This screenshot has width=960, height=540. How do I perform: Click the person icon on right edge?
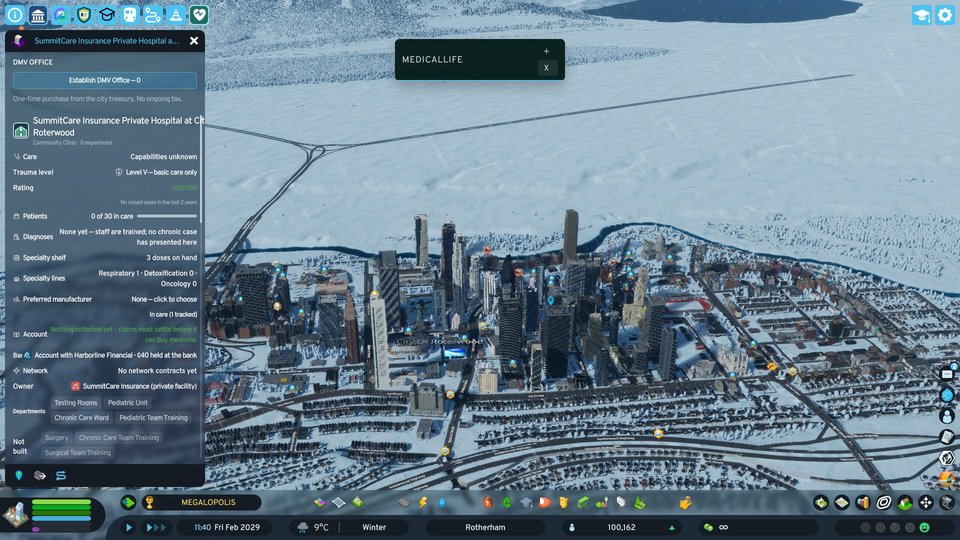tap(947, 416)
